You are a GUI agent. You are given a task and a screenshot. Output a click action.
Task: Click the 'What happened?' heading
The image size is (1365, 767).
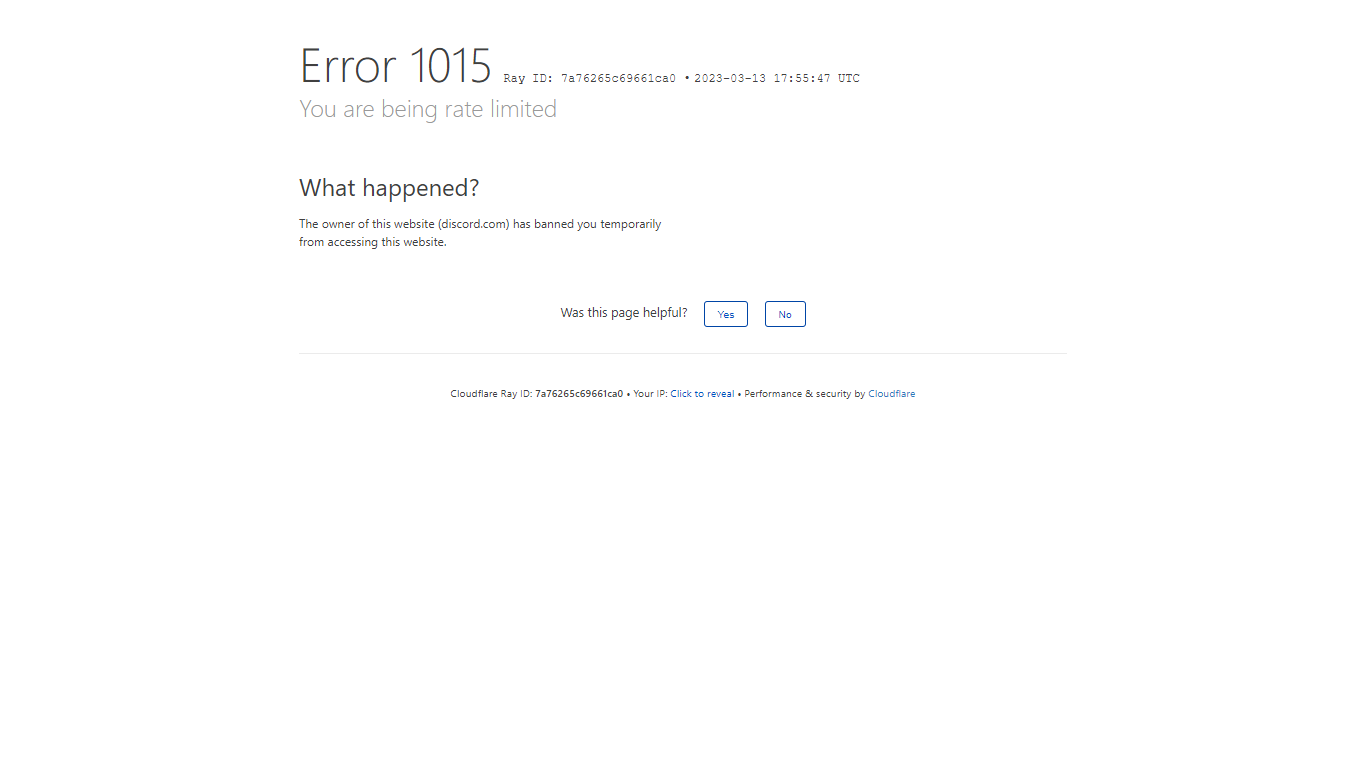pos(389,188)
